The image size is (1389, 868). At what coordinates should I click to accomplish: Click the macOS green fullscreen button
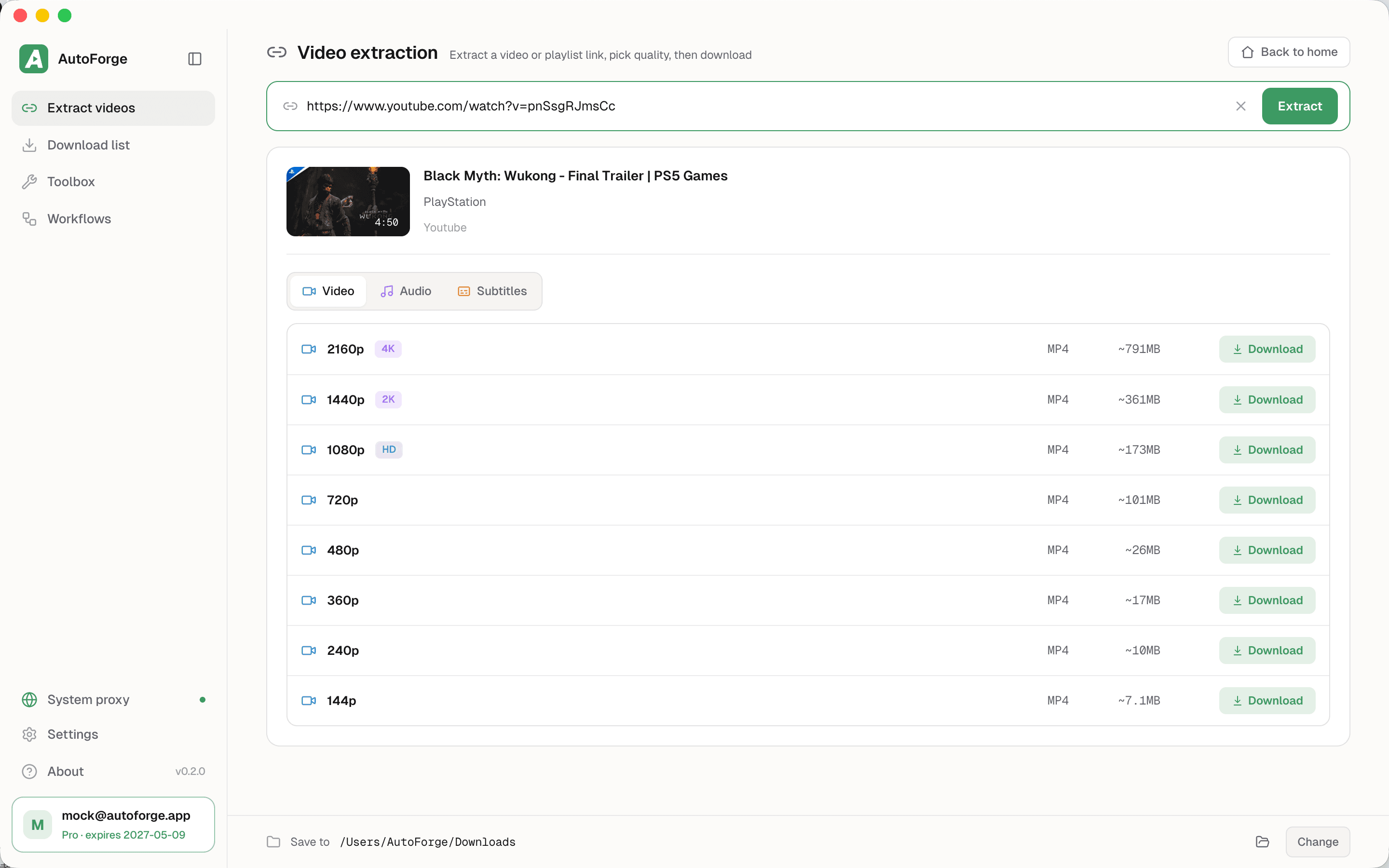(x=65, y=15)
